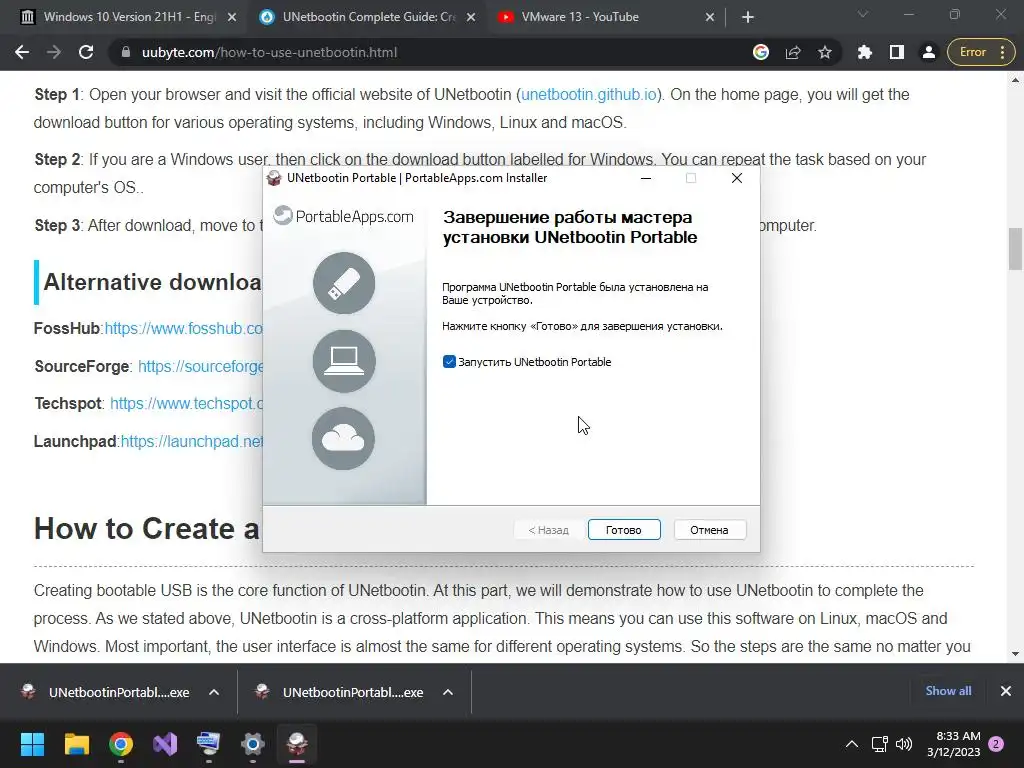The width and height of the screenshot is (1024, 768).
Task: Open File Explorer from taskbar
Action: click(x=76, y=744)
